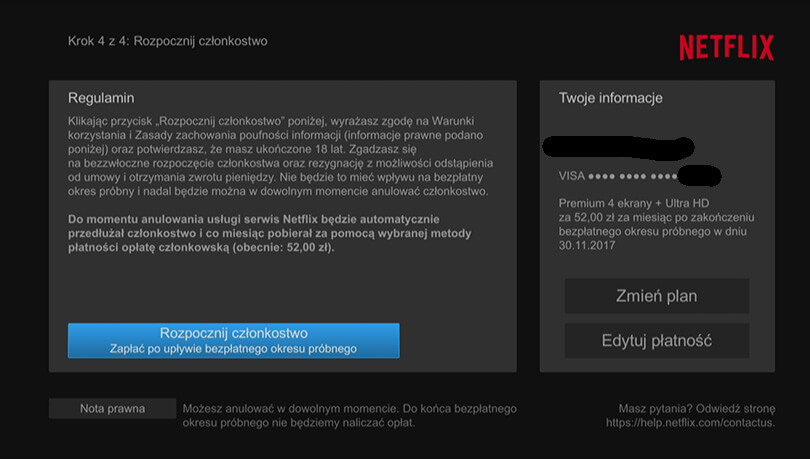
Task: Open Zmień plan to change the plan
Action: (x=656, y=296)
